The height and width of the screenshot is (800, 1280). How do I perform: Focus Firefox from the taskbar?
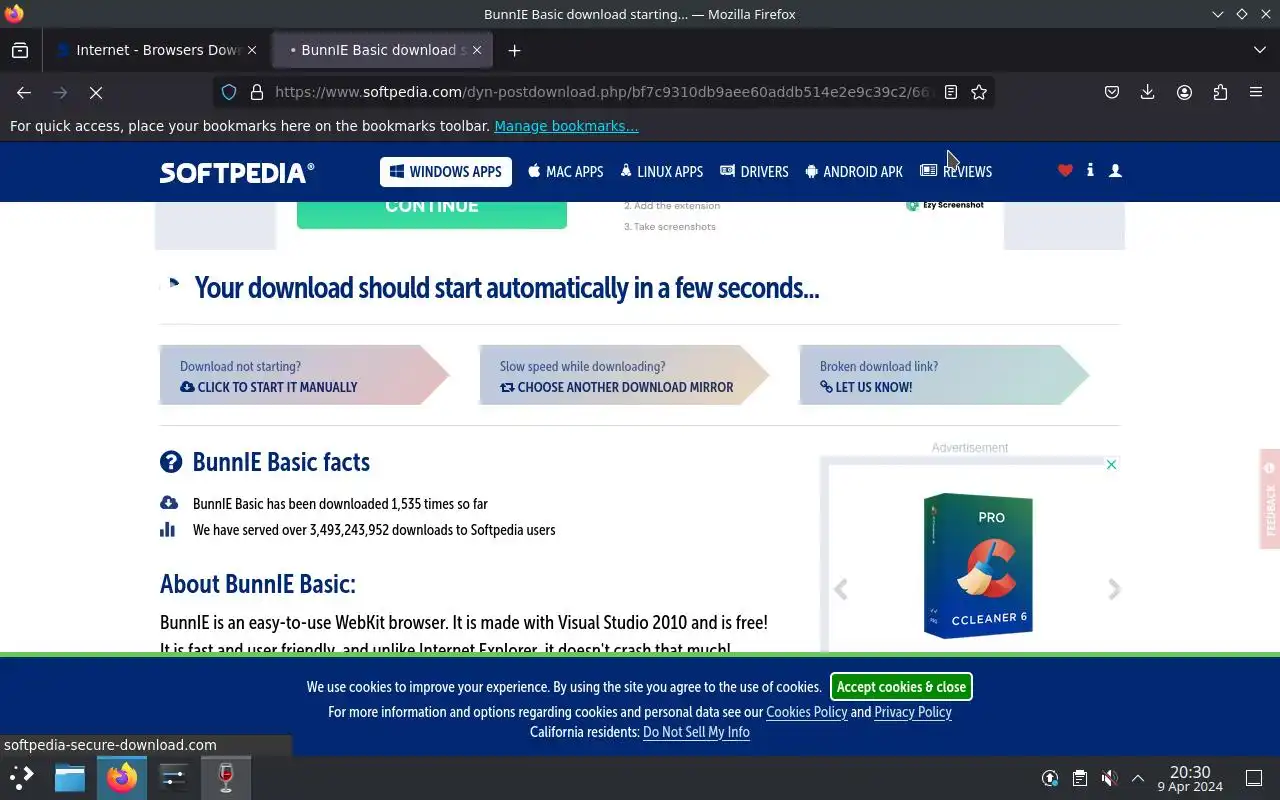tap(122, 777)
